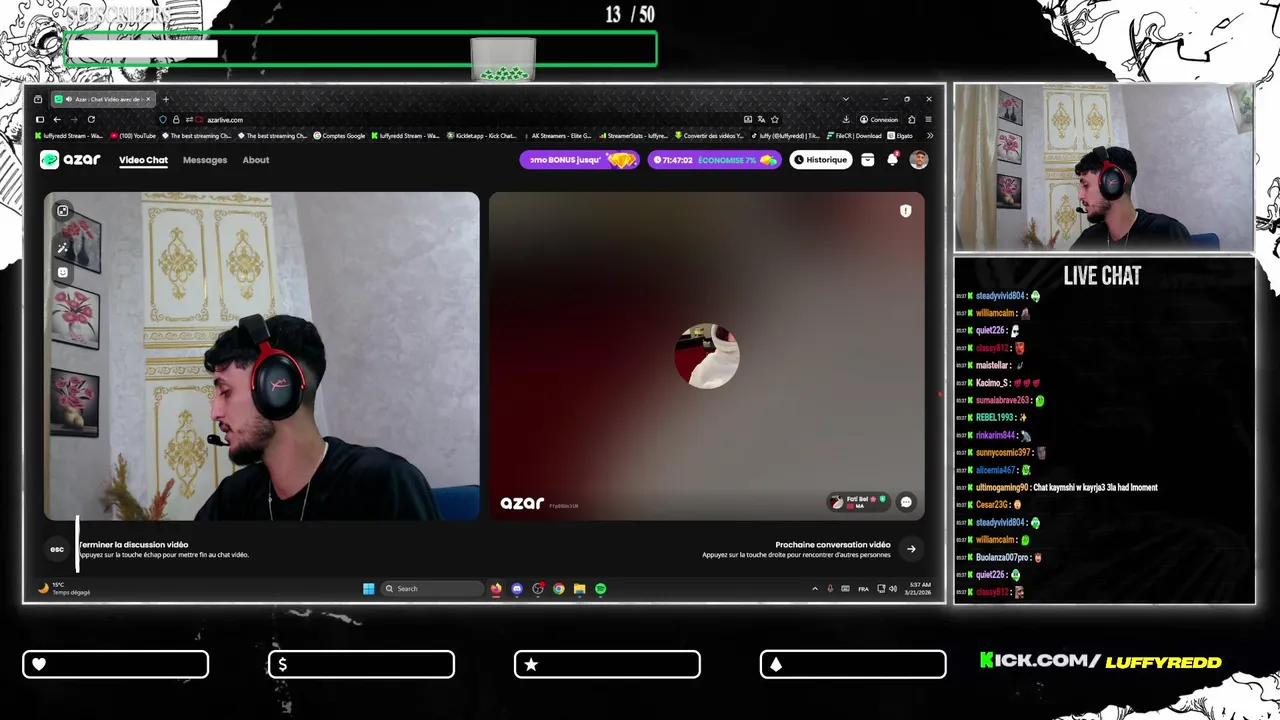Viewport: 1280px width, 720px height.
Task: Open the Windows Start button
Action: (368, 589)
